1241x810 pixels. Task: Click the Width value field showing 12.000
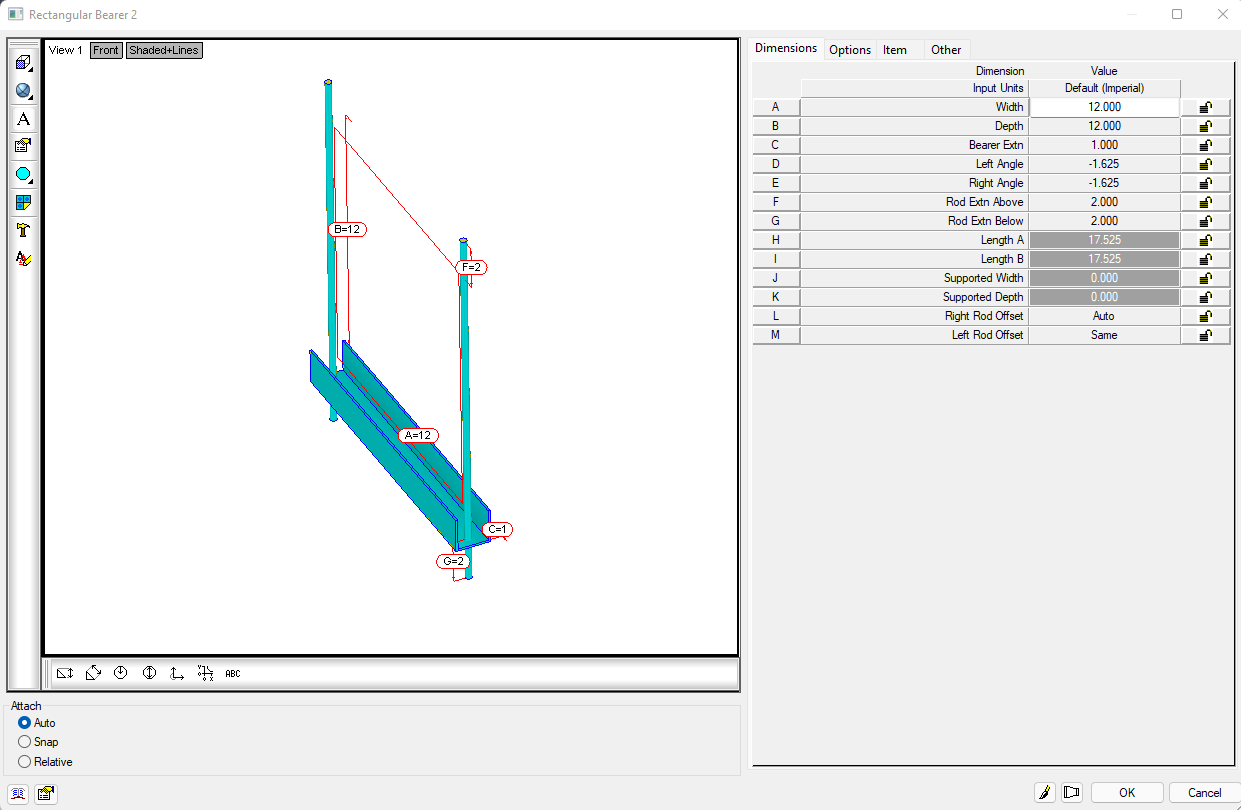point(1103,107)
